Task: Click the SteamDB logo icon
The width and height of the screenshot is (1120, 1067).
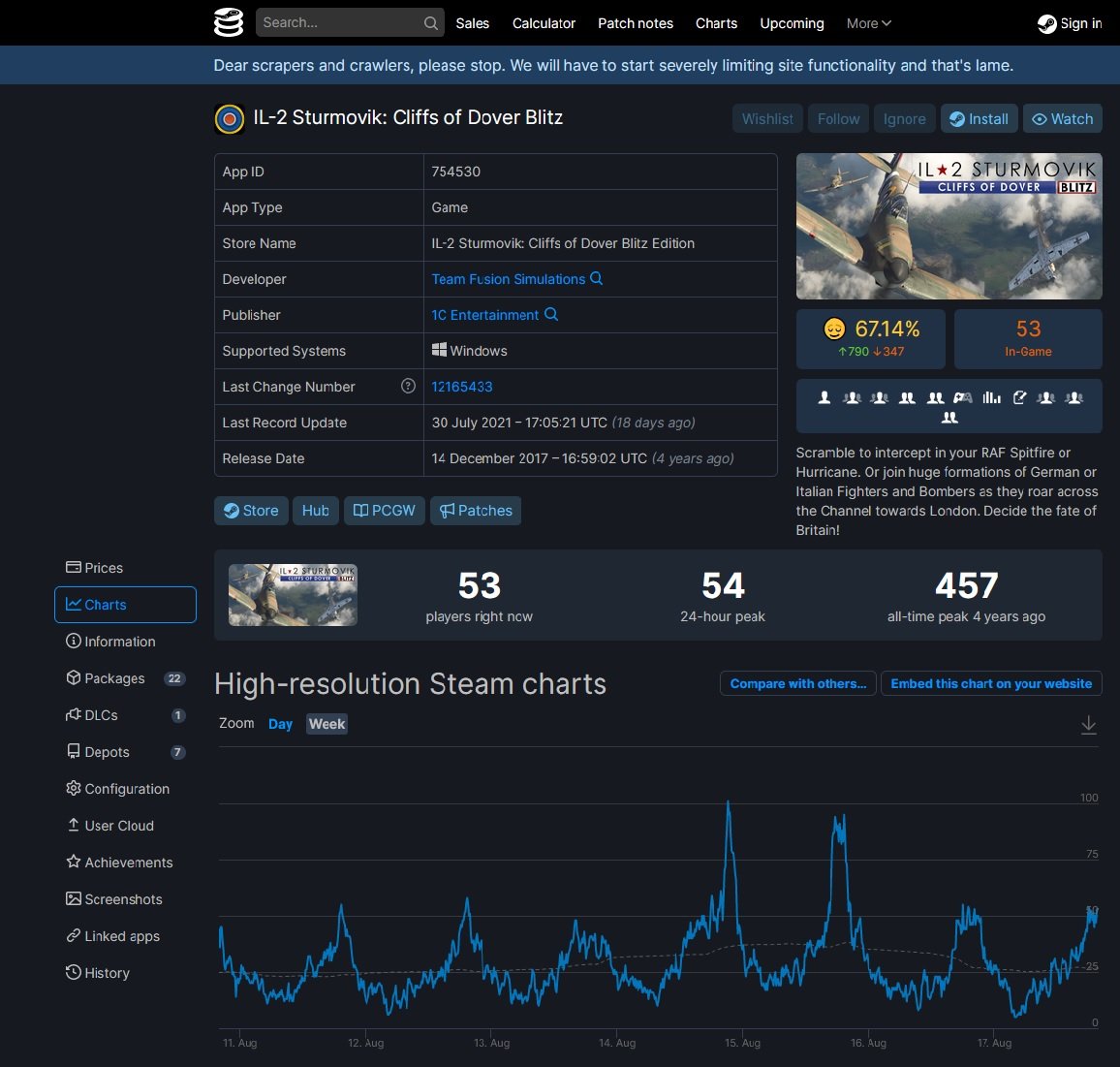Action: 229,22
